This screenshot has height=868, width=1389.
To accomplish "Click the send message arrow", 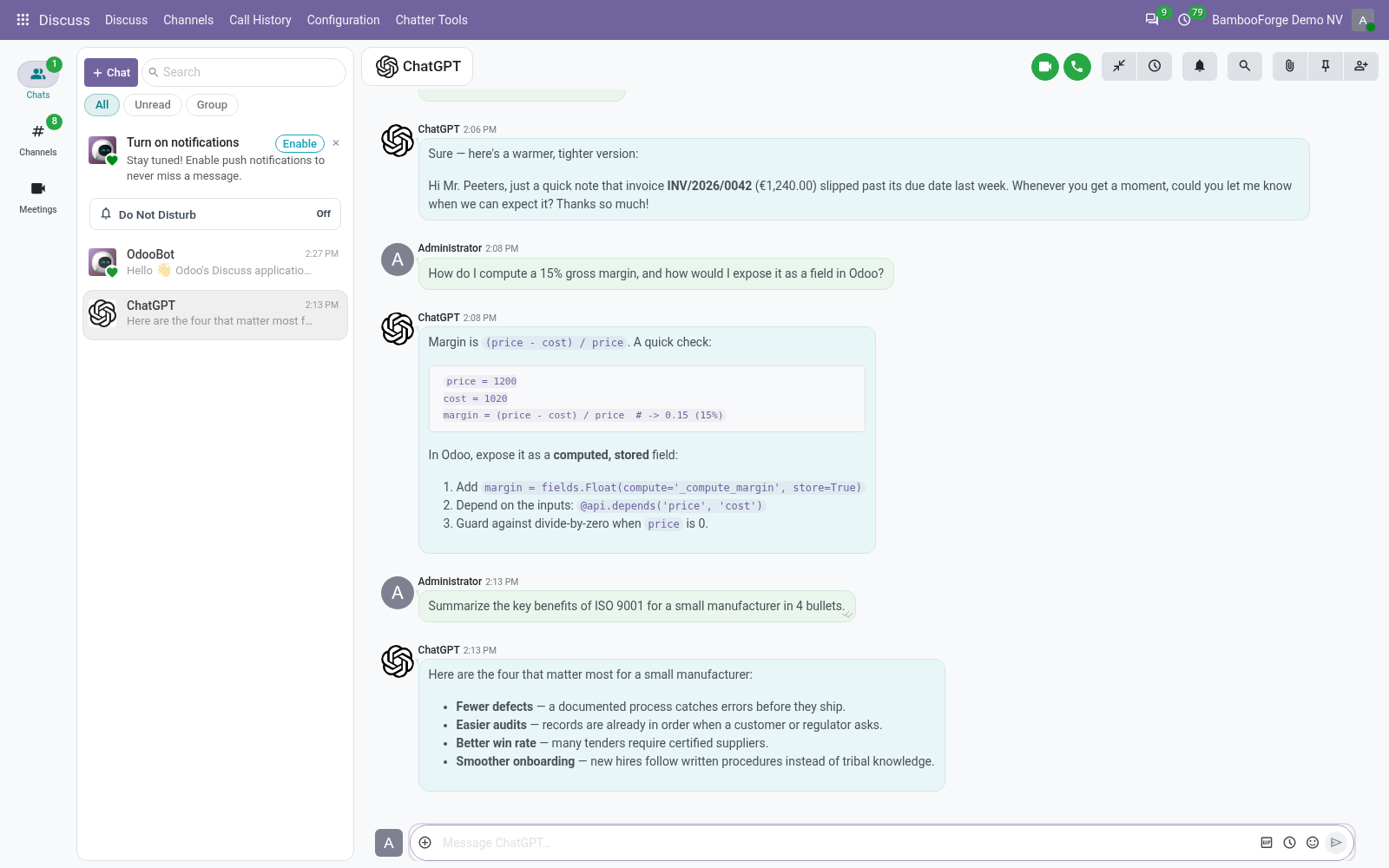I will point(1336,843).
